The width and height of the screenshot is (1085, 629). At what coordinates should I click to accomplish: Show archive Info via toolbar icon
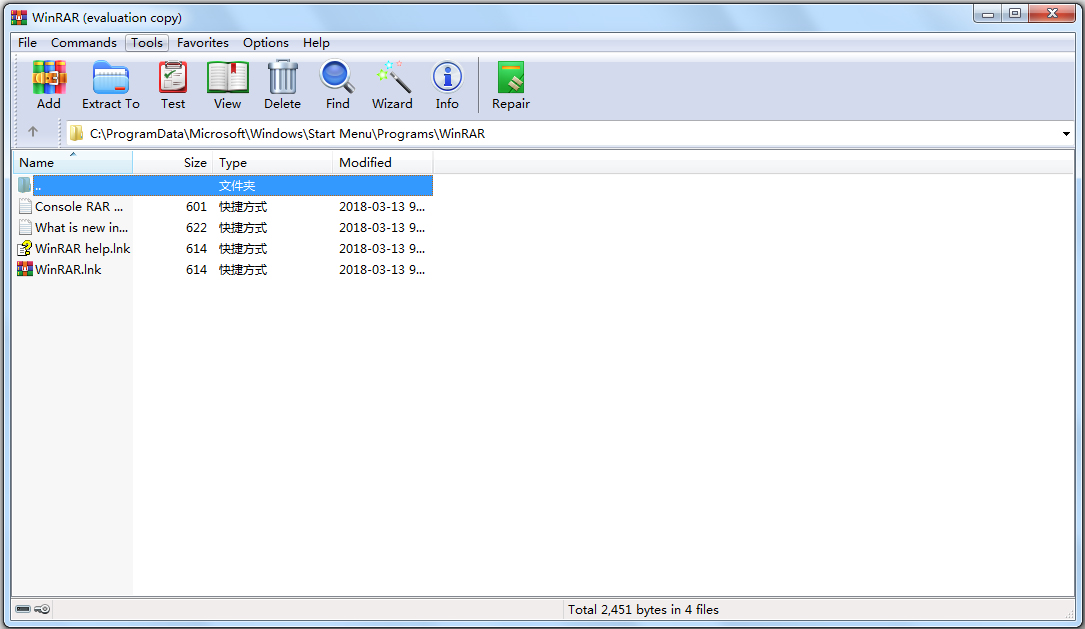click(447, 77)
